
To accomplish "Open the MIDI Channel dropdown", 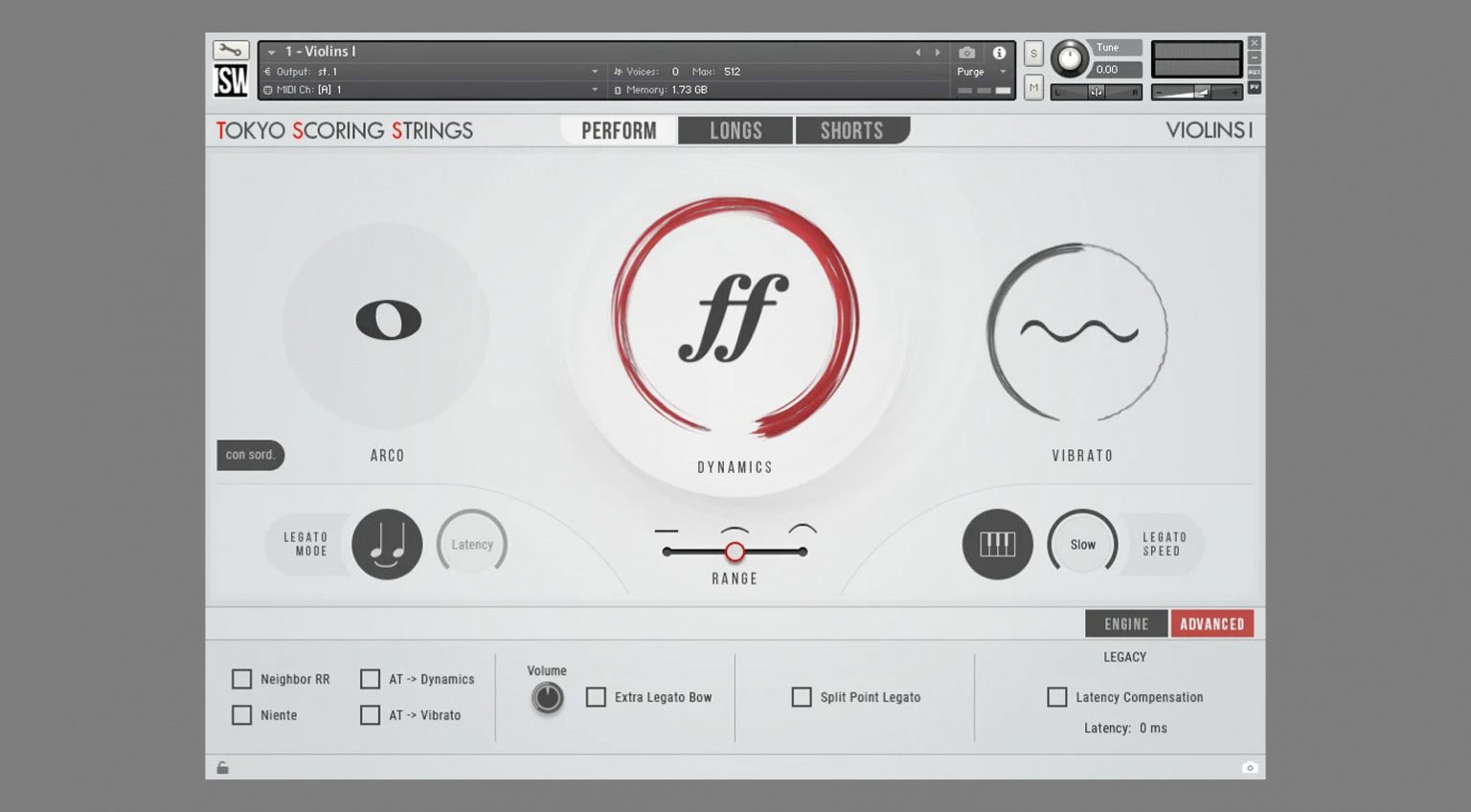I will pyautogui.click(x=593, y=89).
